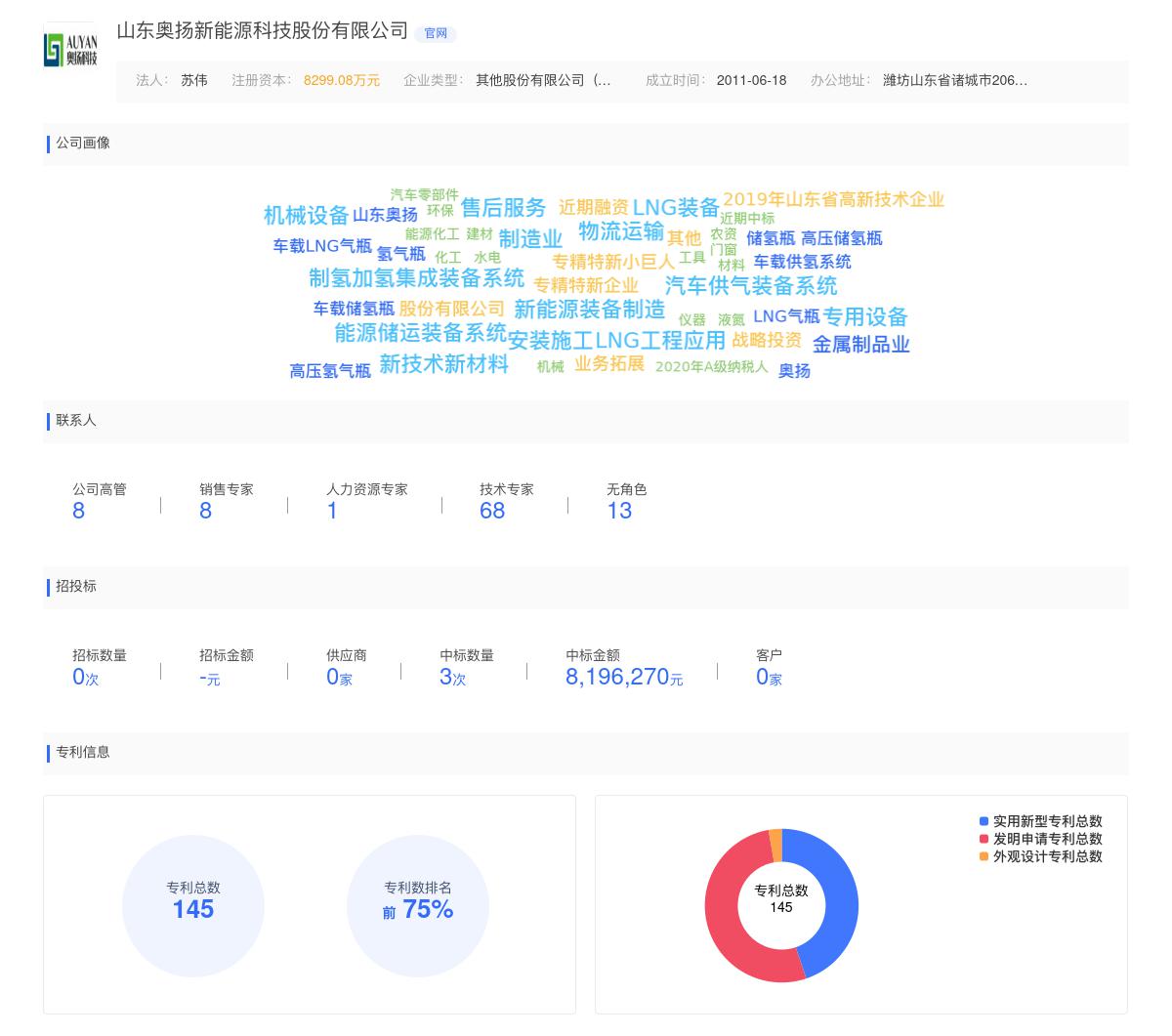Expand the truncated 企业类型 value

pyautogui.click(x=543, y=80)
